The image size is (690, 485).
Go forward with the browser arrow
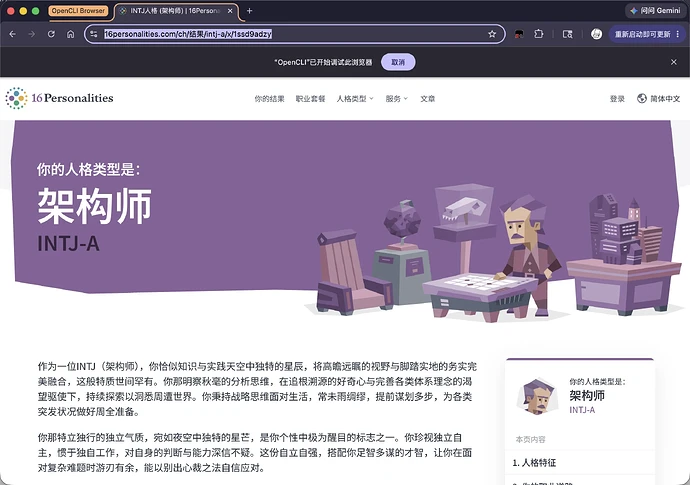[32, 34]
